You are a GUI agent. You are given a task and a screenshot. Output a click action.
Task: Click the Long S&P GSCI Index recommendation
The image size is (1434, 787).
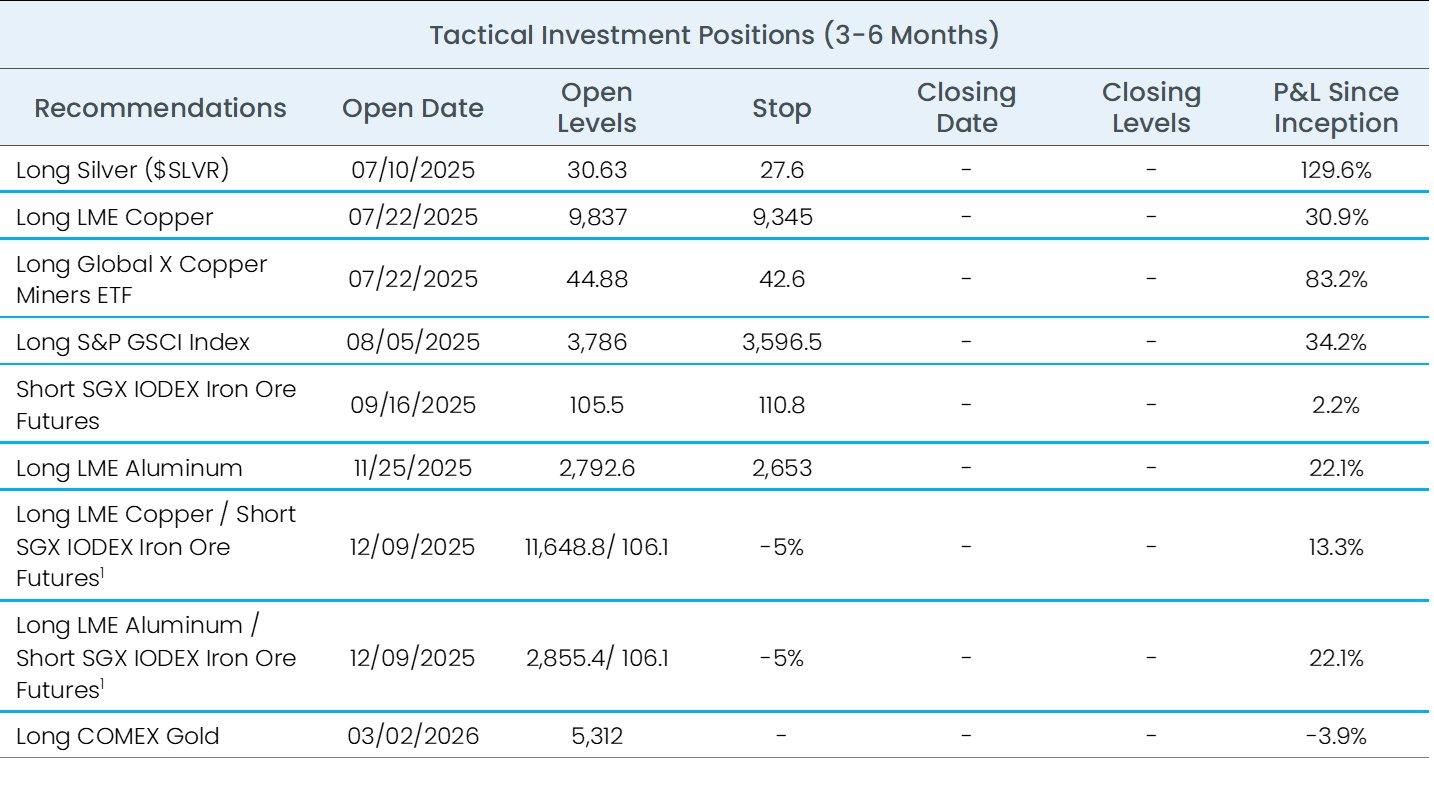pos(133,342)
